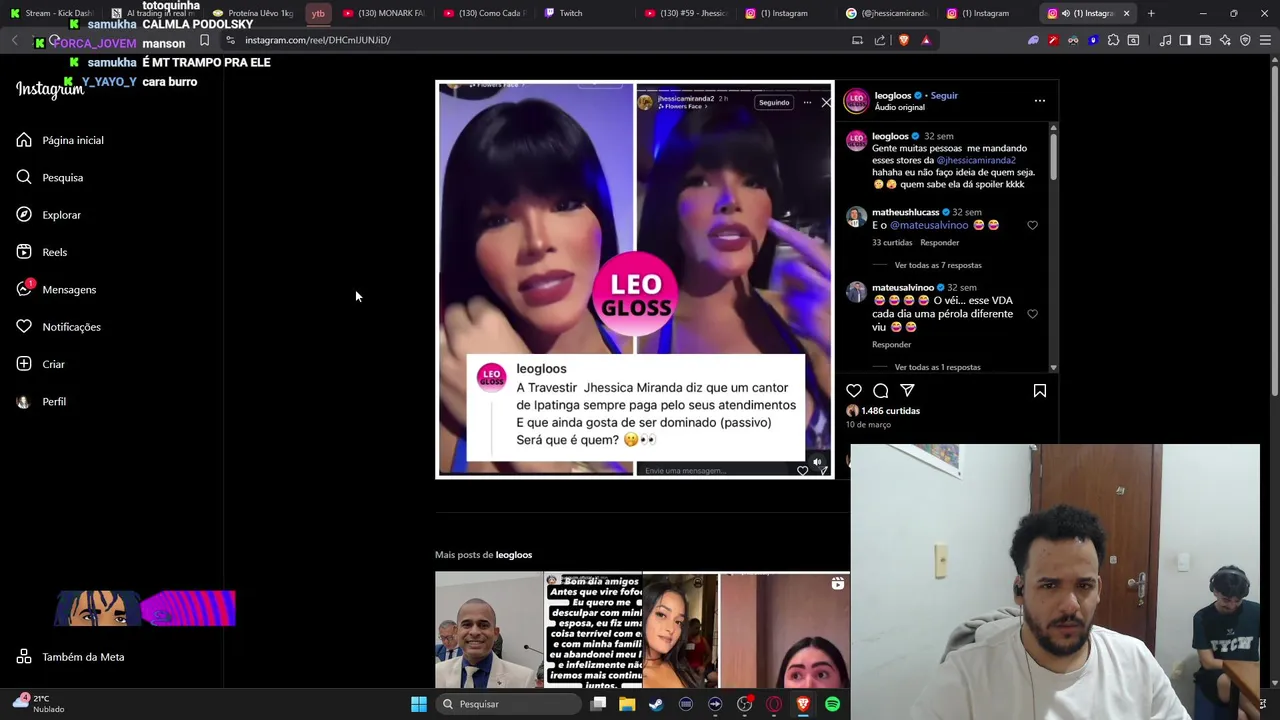Open extensions puzzle icon
Image resolution: width=1280 pixels, height=720 pixels.
tap(1113, 40)
